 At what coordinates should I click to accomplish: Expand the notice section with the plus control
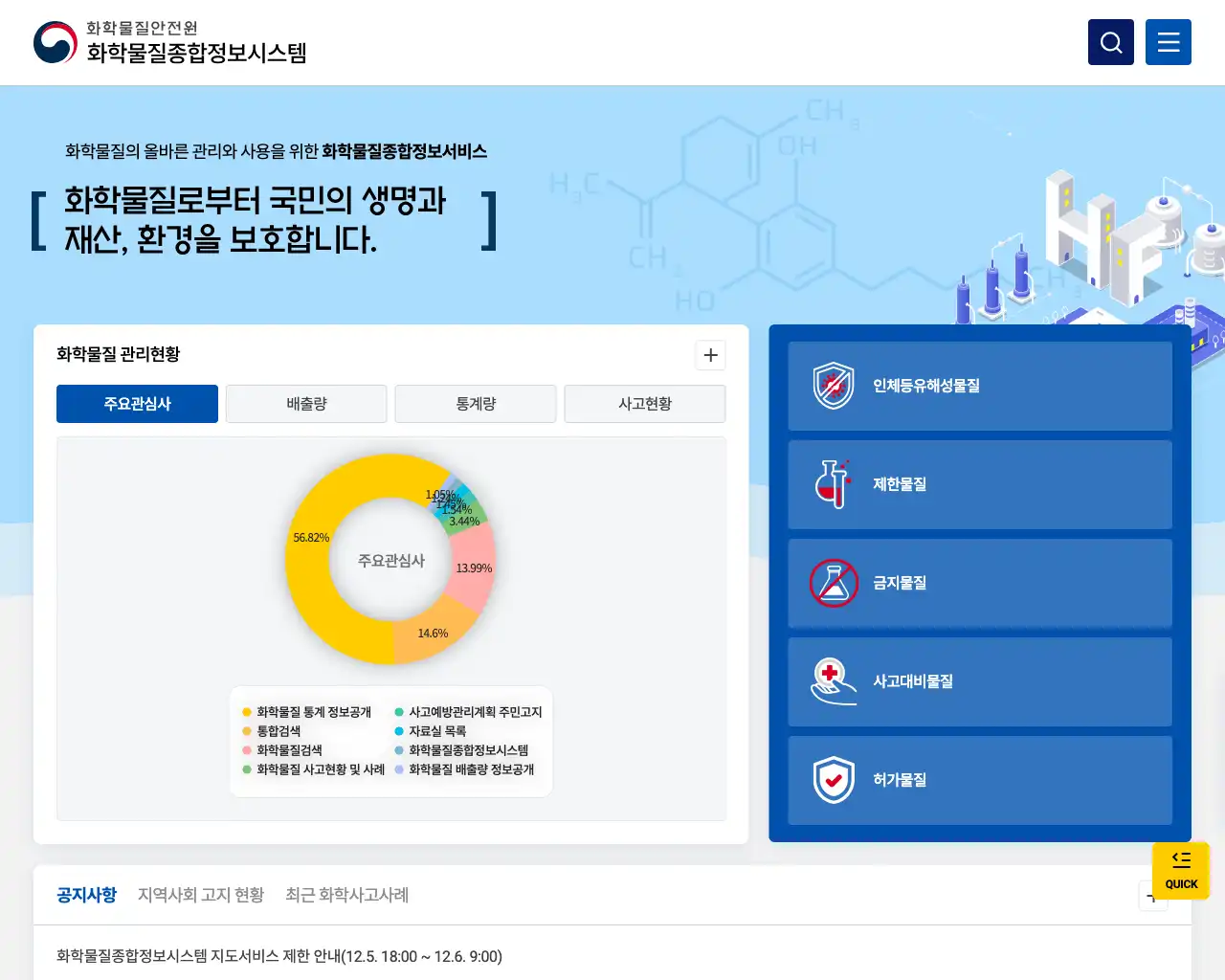coord(1152,897)
